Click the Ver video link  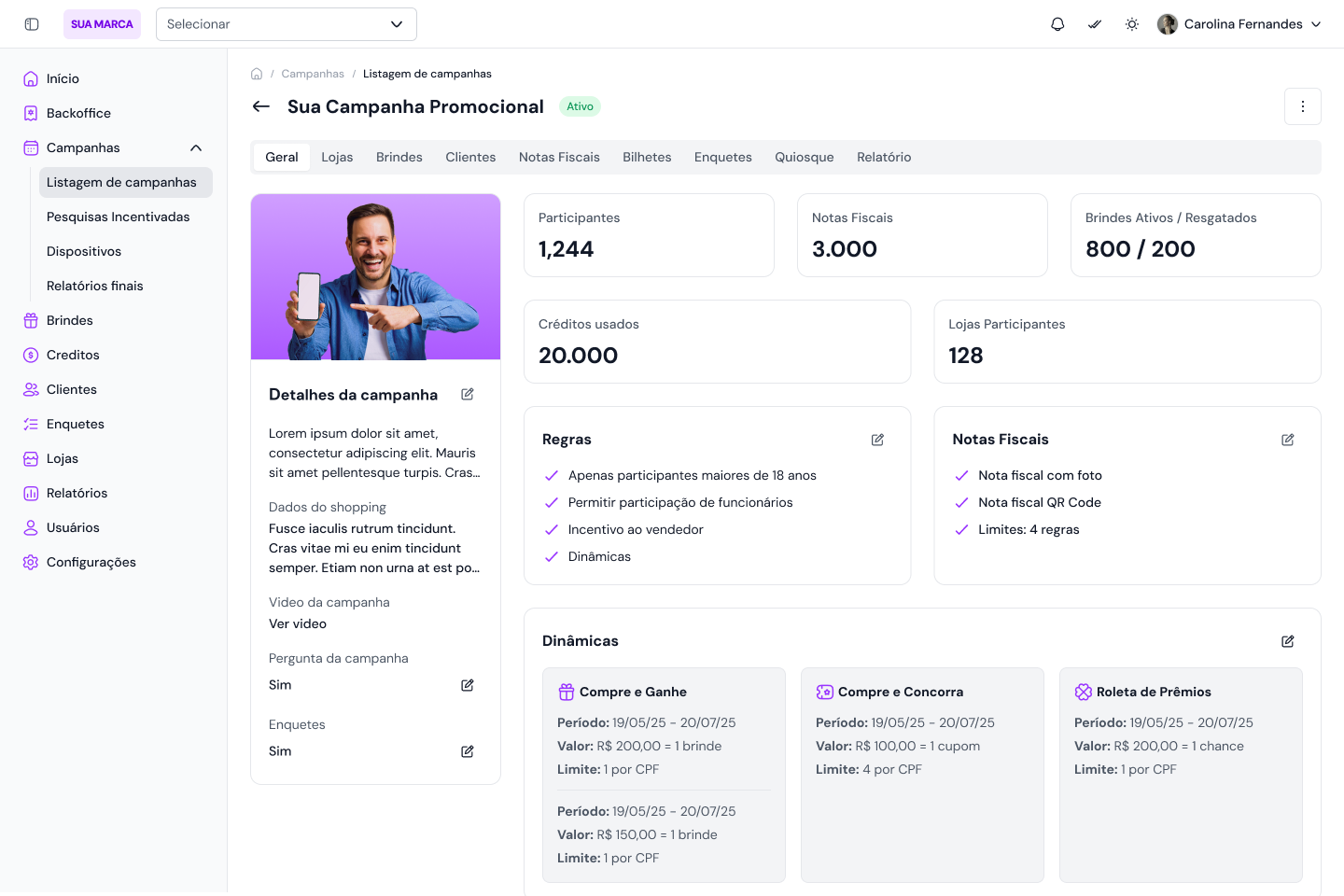(298, 623)
